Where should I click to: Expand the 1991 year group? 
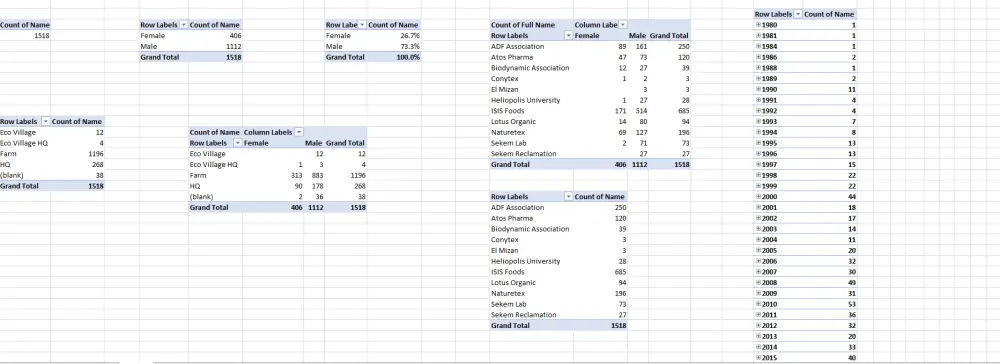click(x=759, y=100)
